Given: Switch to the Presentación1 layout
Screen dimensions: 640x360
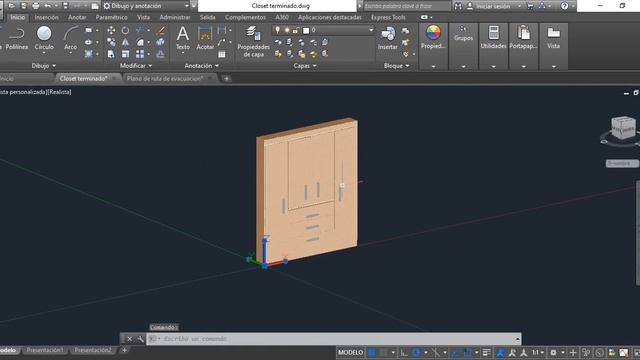Looking at the screenshot, I should [x=45, y=350].
